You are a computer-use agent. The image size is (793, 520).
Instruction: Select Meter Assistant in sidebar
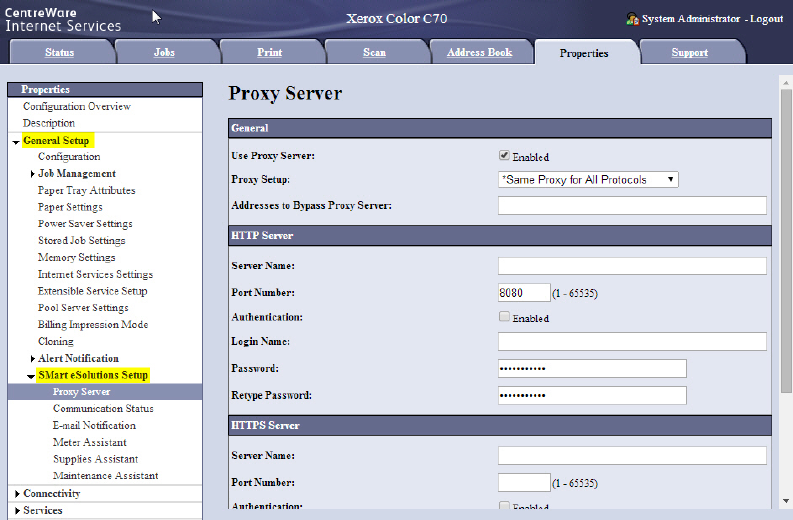90,442
